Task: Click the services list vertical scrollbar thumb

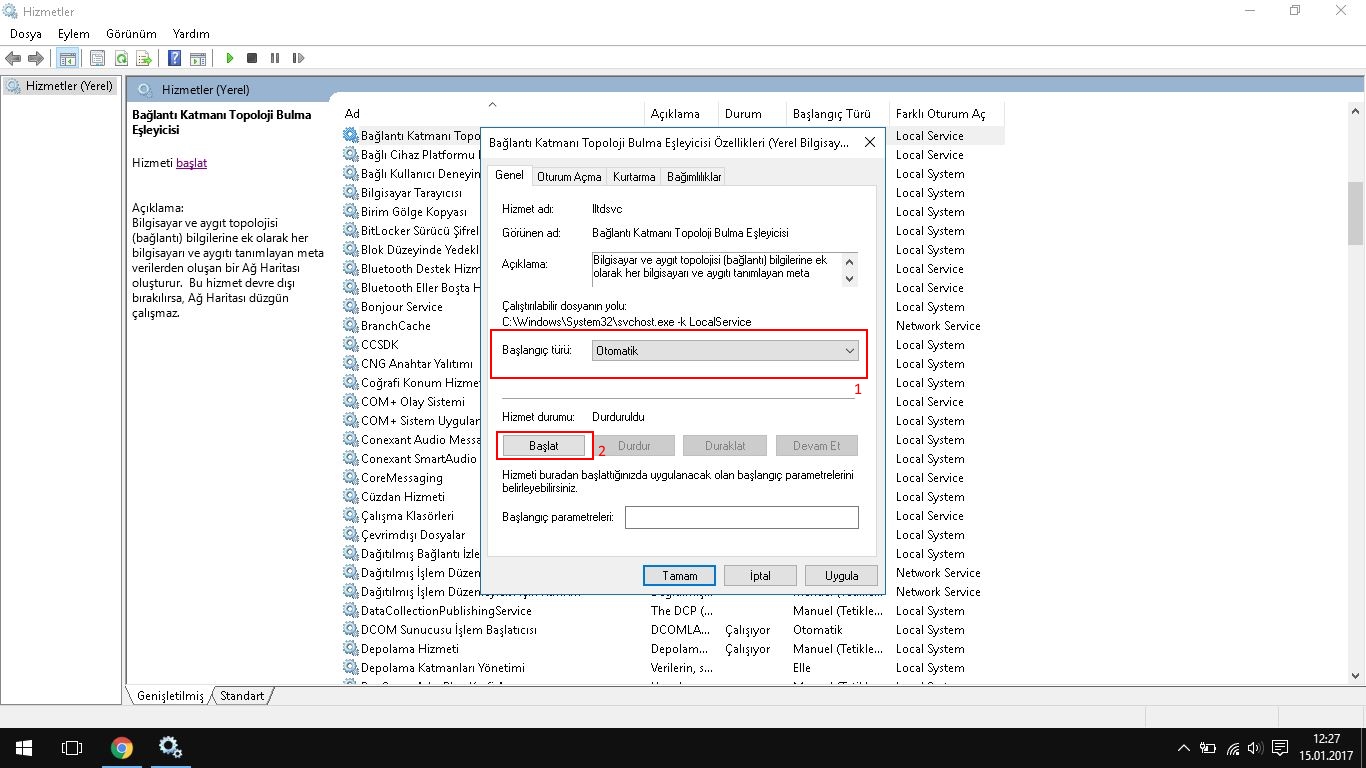Action: (x=1356, y=213)
